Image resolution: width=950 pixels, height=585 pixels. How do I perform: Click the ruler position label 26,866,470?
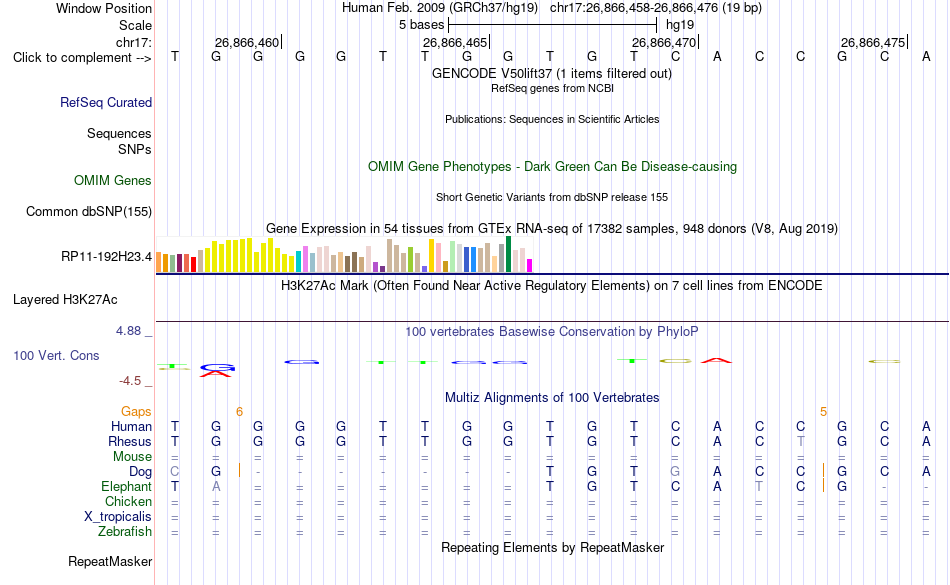tap(664, 42)
